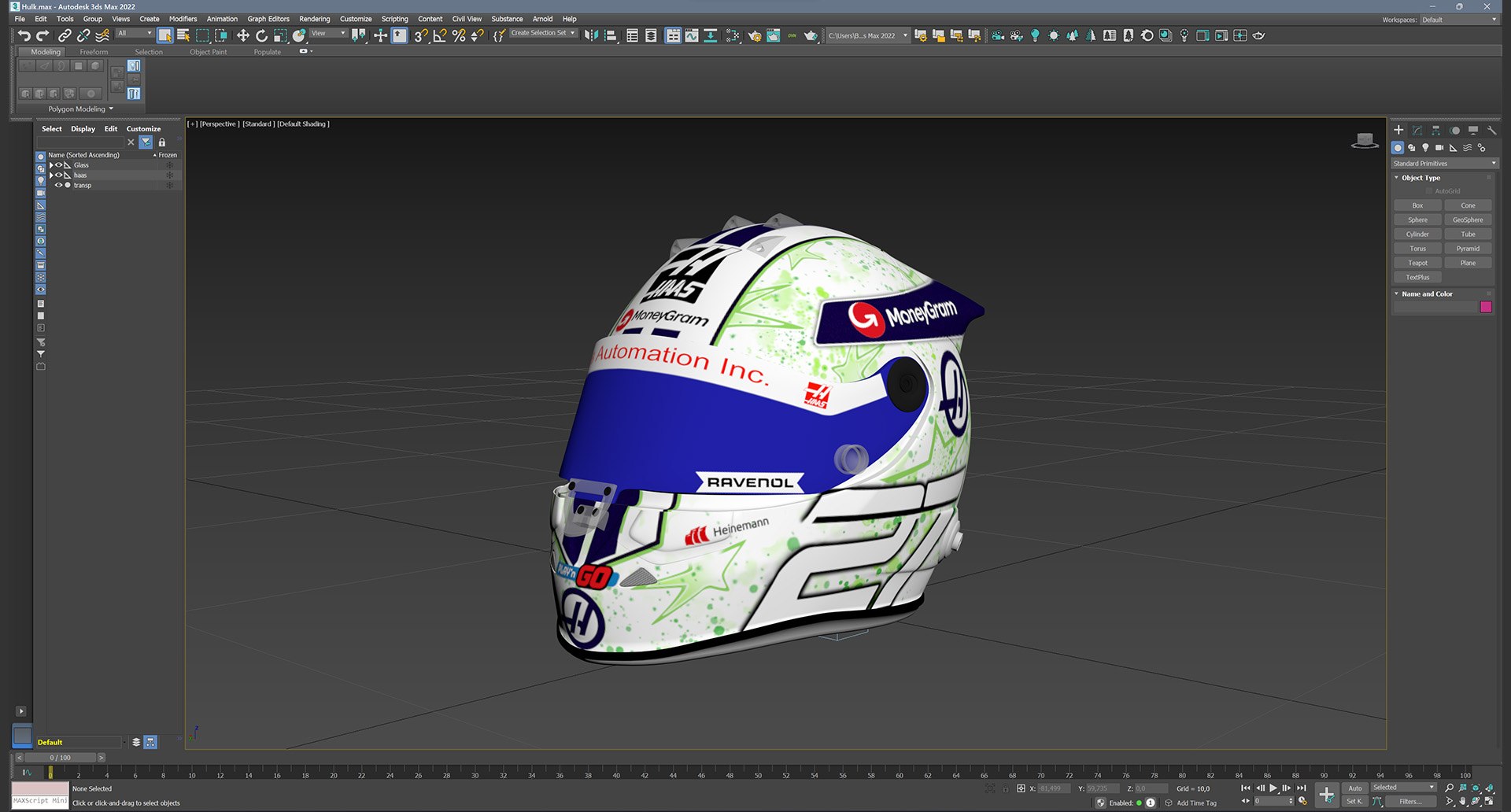Toggle the Angle Snap icon
1511x812 pixels.
(x=440, y=35)
